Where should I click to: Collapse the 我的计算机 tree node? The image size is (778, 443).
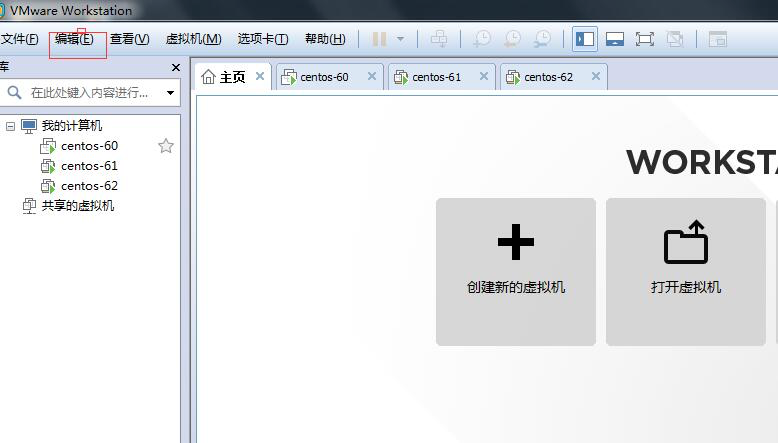(10, 126)
